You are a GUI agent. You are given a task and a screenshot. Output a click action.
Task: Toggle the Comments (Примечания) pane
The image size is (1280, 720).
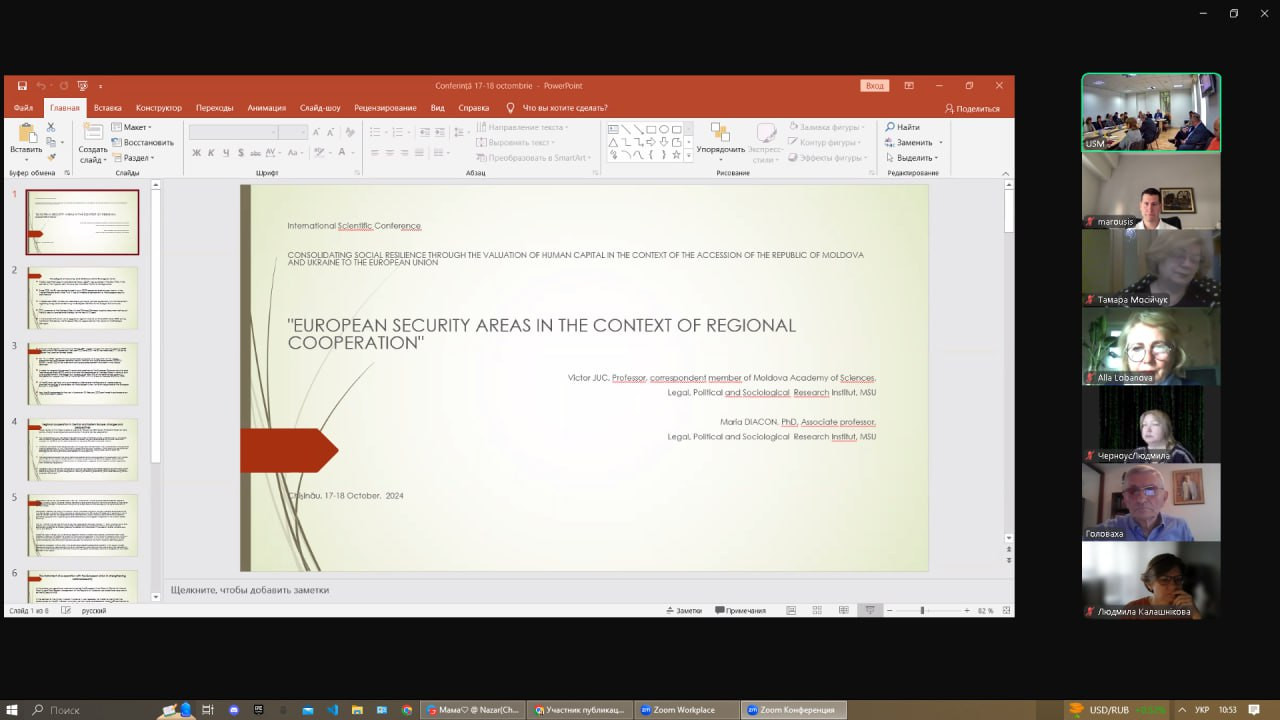coord(740,610)
